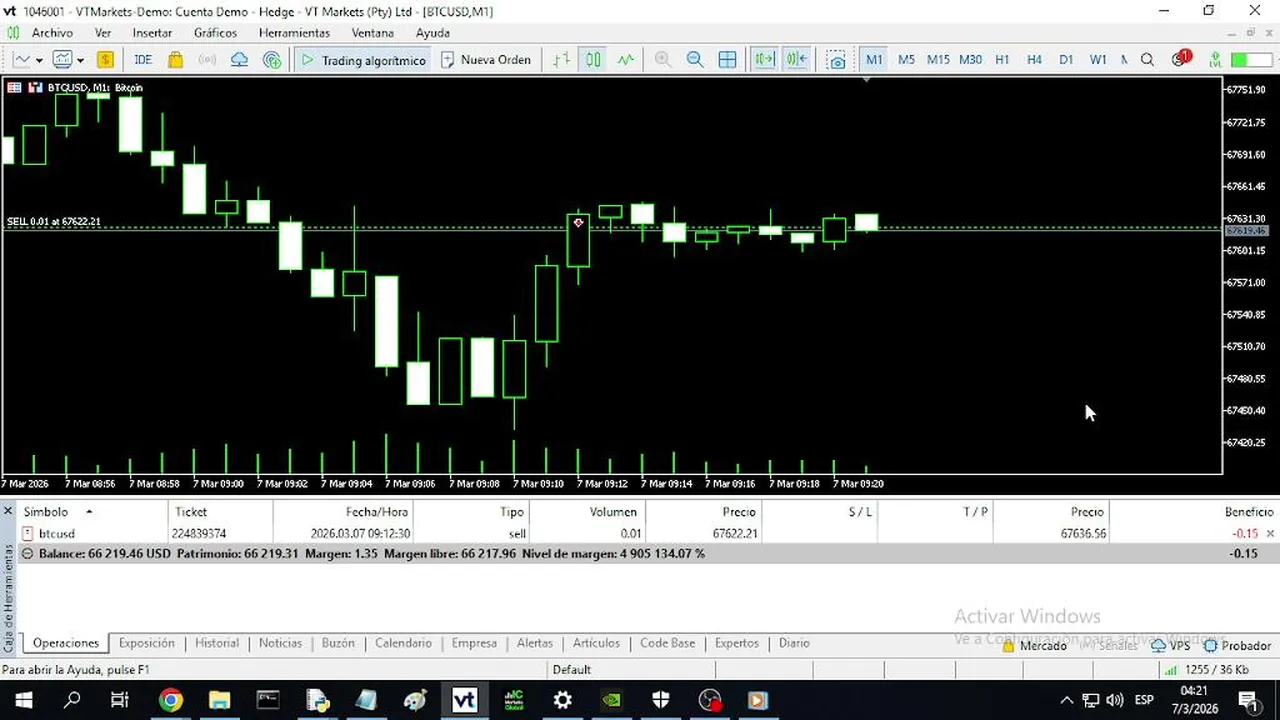The width and height of the screenshot is (1280, 720).
Task: Expand the profiles dropdown arrow
Action: coord(80,60)
